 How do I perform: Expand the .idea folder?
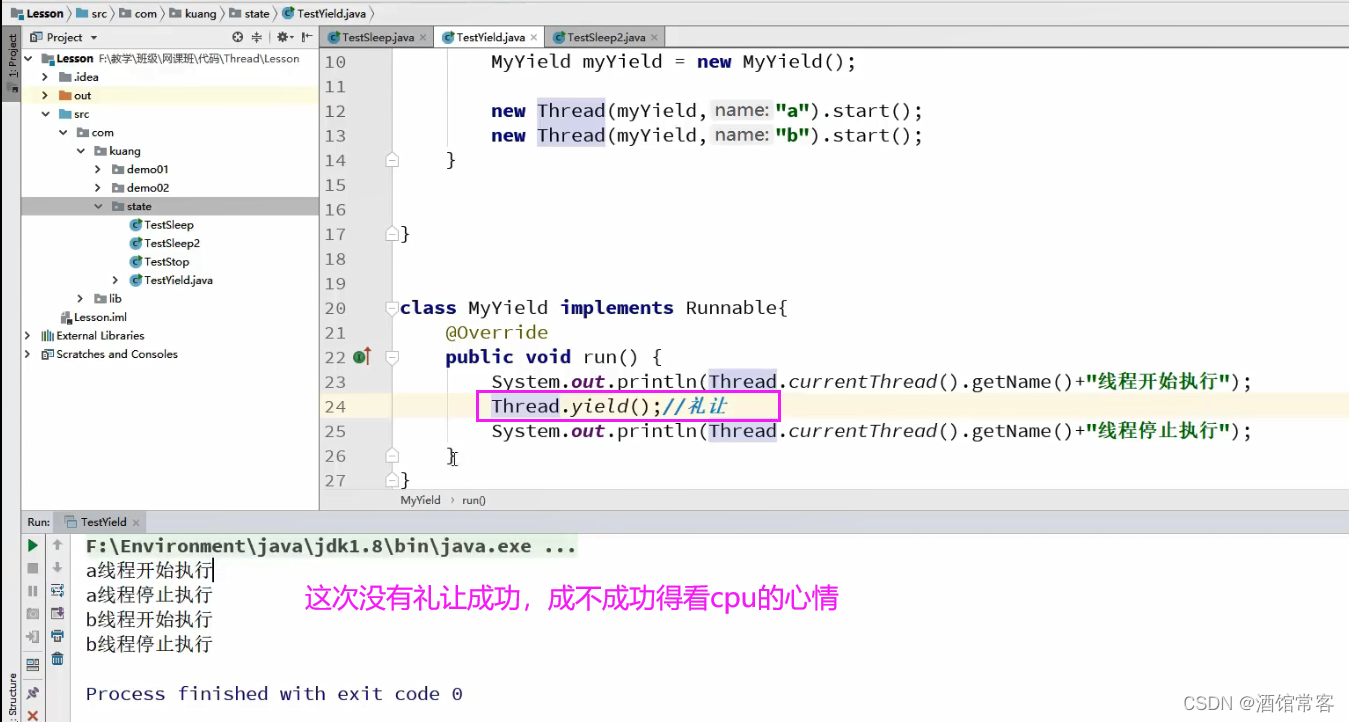click(x=45, y=77)
